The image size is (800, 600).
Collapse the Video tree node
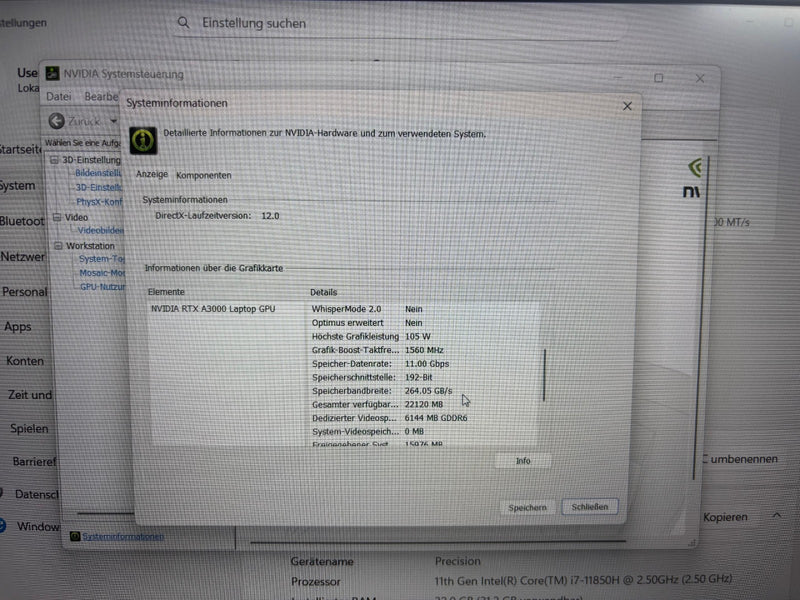point(57,217)
